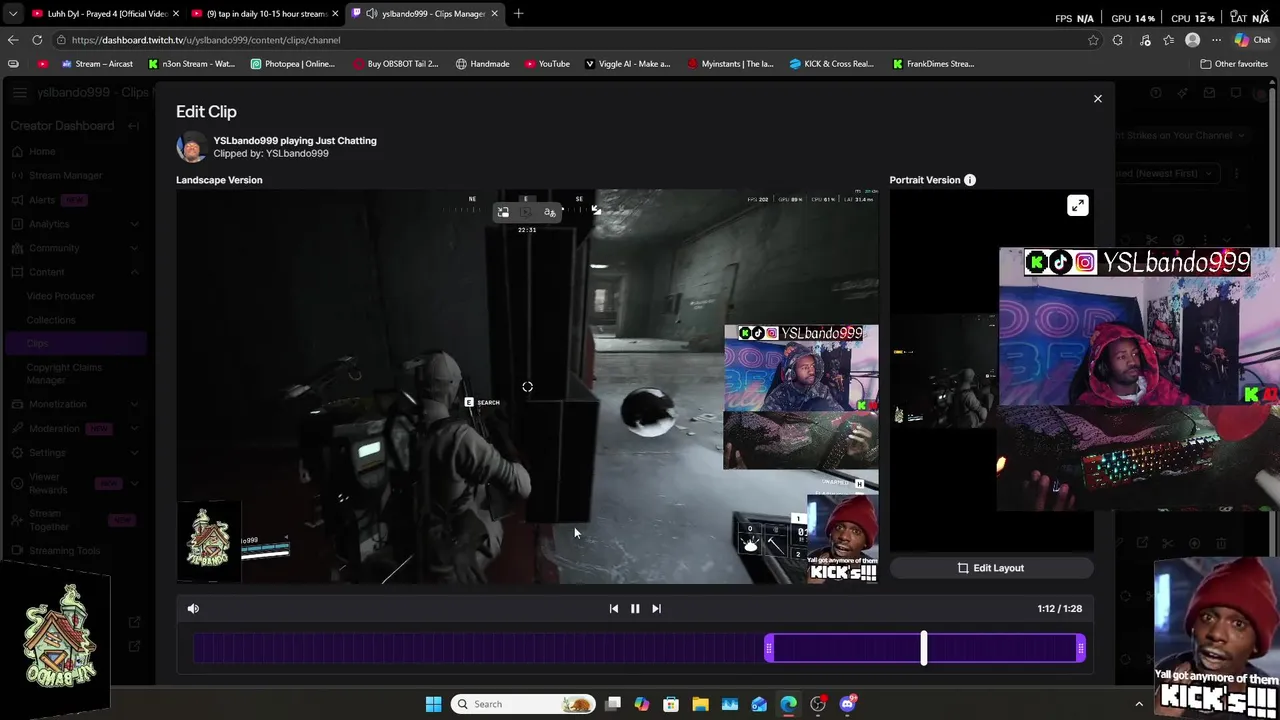Open the Myinstants bookmark
The width and height of the screenshot is (1280, 720).
(x=730, y=64)
